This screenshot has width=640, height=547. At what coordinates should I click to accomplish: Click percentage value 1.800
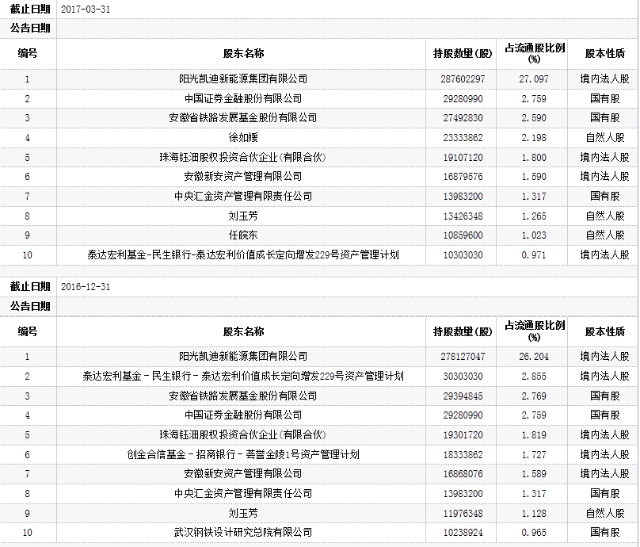click(534, 157)
